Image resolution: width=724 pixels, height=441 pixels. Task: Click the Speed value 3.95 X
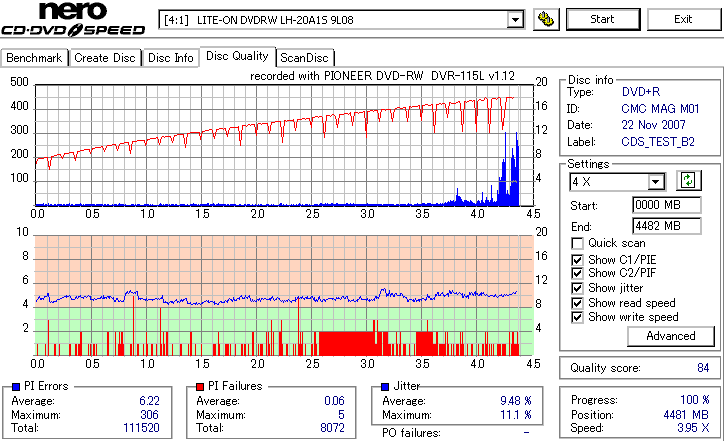coord(694,428)
